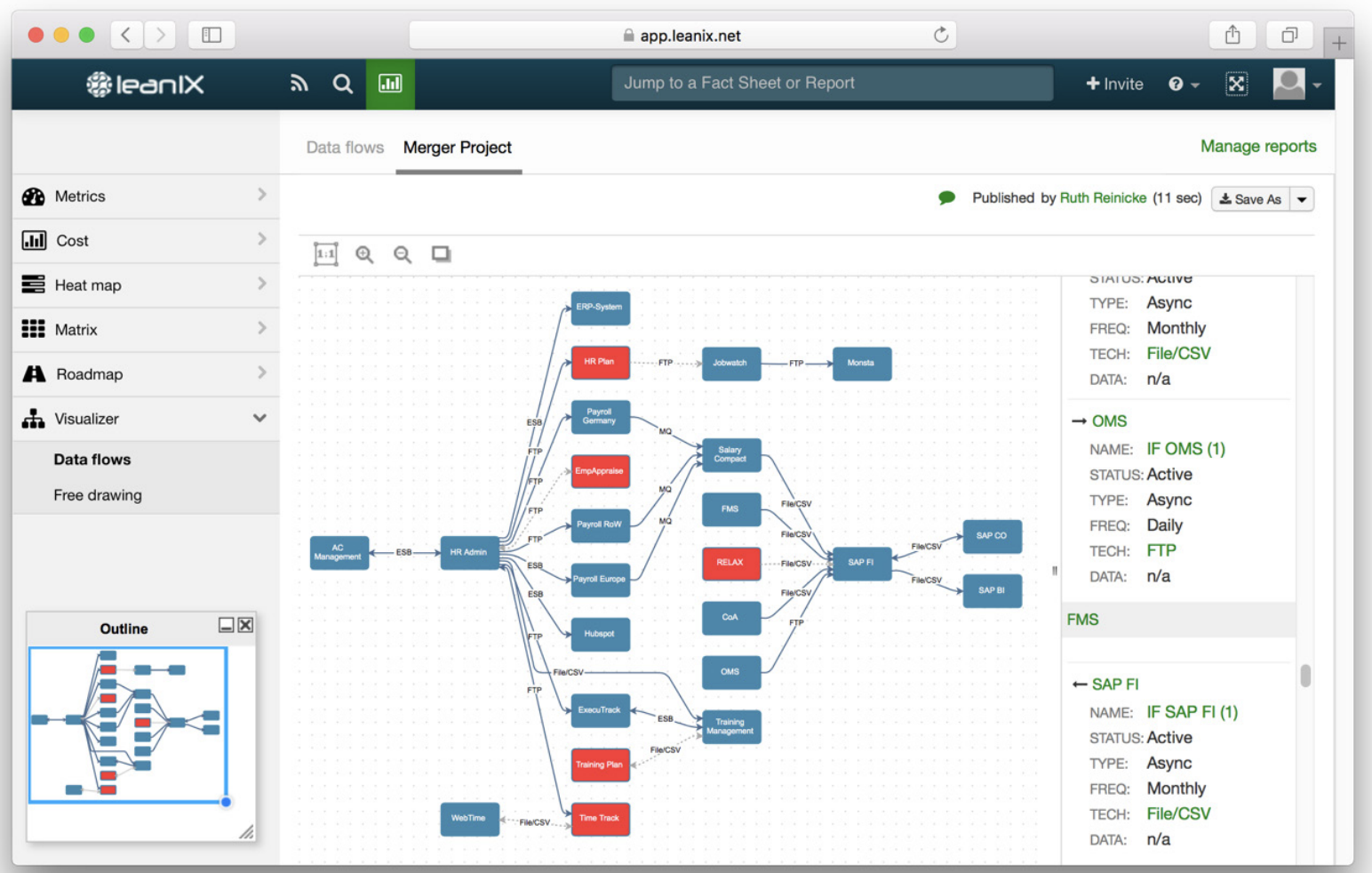
Task: Click the FMS heading in details panel
Action: pyautogui.click(x=1082, y=620)
